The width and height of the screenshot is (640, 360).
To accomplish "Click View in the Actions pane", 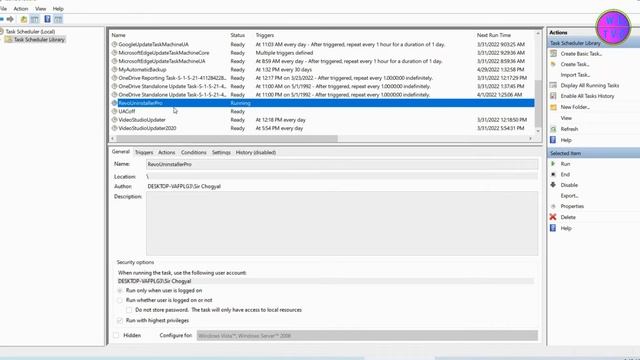I will coord(566,118).
